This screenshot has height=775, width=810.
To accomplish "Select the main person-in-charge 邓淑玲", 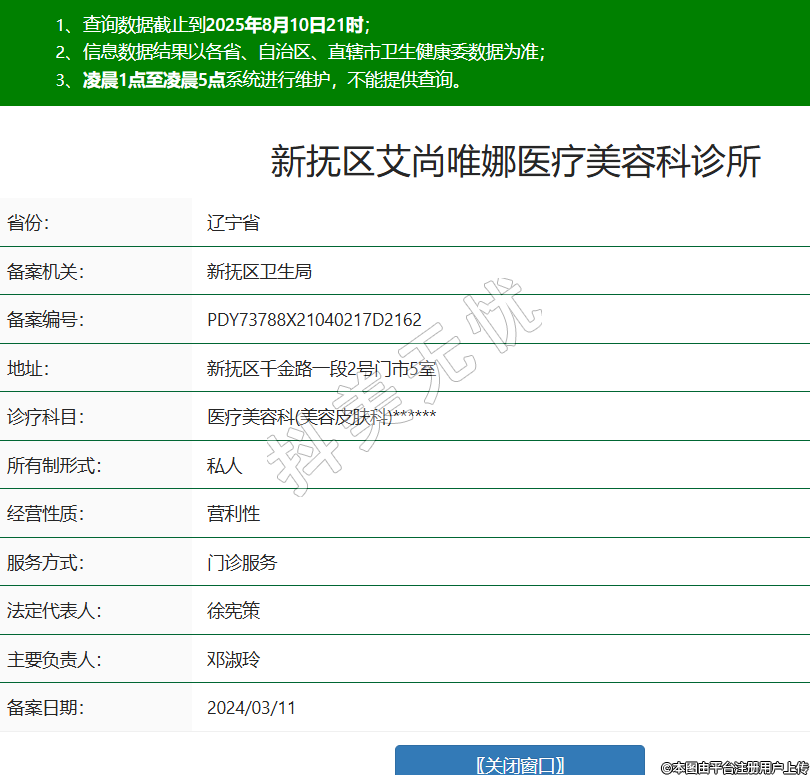I will 233,660.
